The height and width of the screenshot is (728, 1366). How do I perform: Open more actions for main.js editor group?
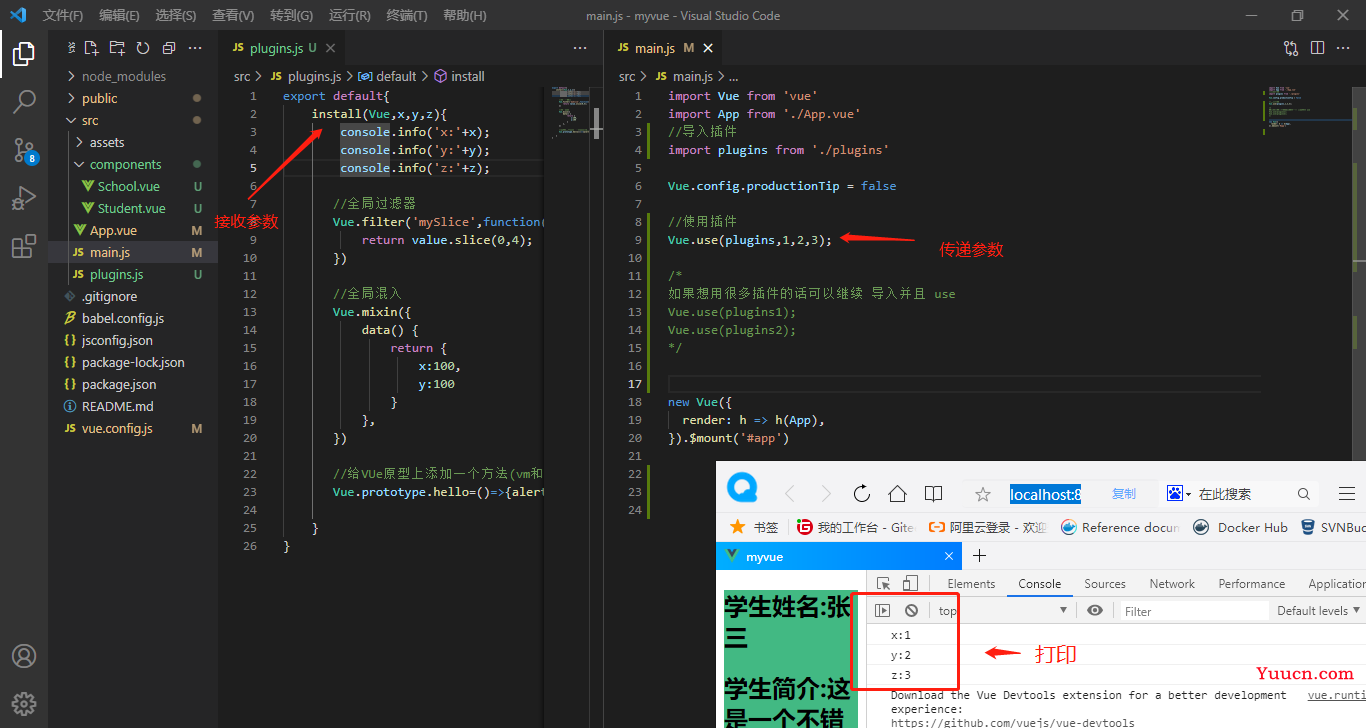1344,48
